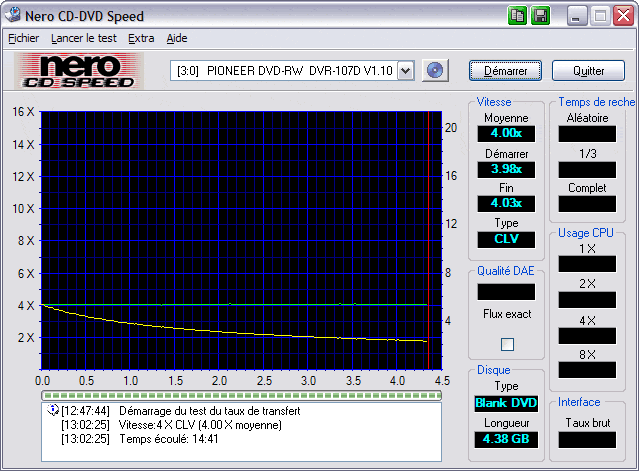Click the 16 X label on the graph axis
The width and height of the screenshot is (639, 471).
(23, 112)
